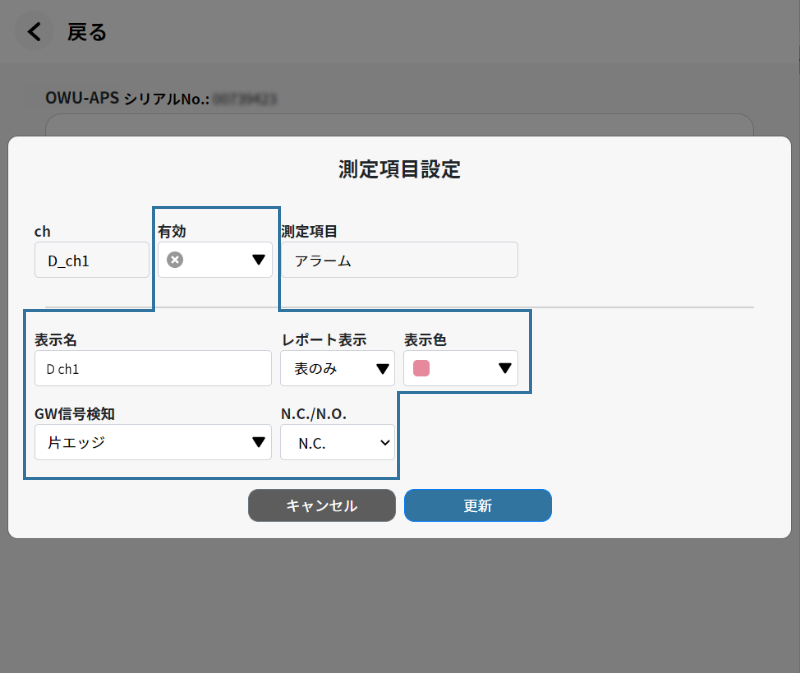
Task: Click the 表示名 input field
Action: (x=153, y=368)
